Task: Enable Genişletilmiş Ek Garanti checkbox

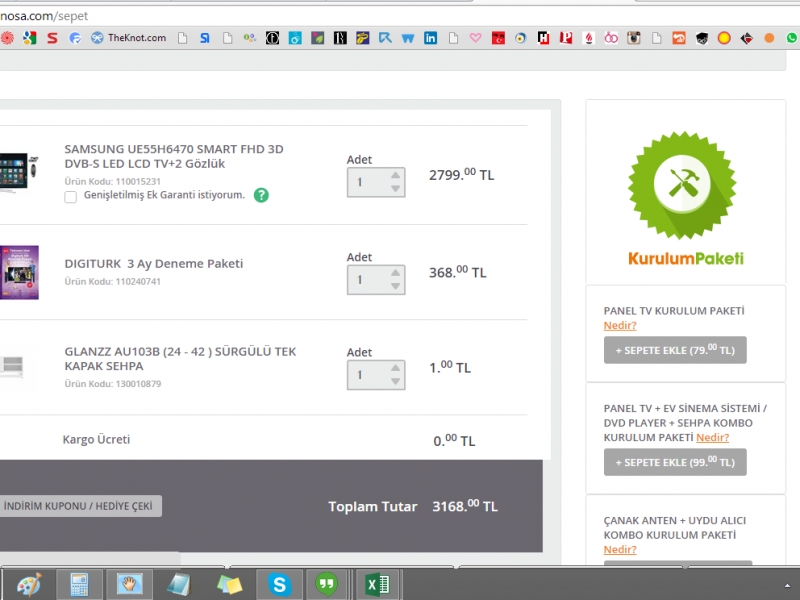Action: click(70, 196)
